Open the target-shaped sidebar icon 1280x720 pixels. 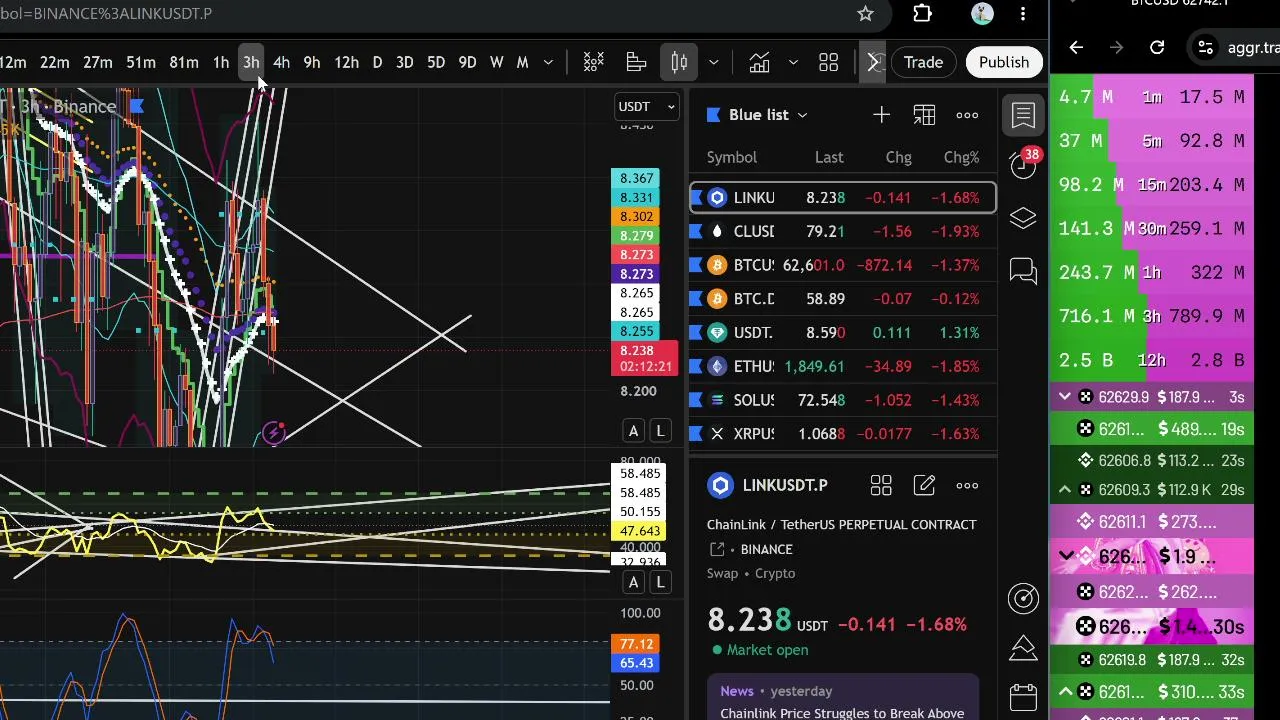tap(1023, 598)
